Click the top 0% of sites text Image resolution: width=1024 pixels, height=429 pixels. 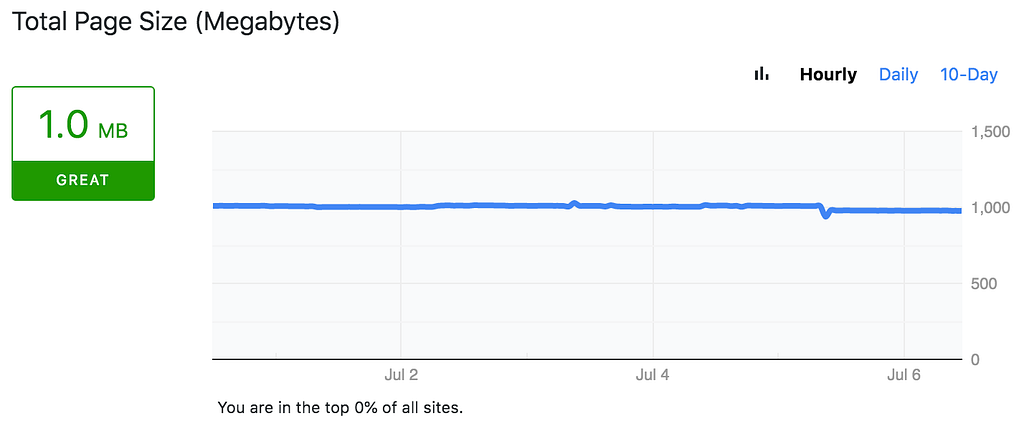(x=340, y=408)
